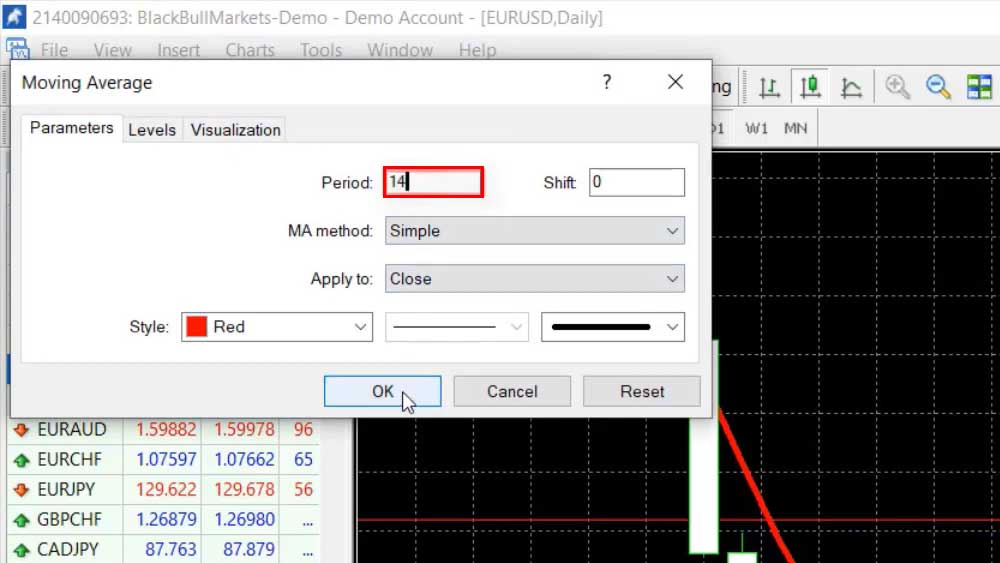The image size is (1000, 563).
Task: Open the line width dropdown
Action: (613, 327)
